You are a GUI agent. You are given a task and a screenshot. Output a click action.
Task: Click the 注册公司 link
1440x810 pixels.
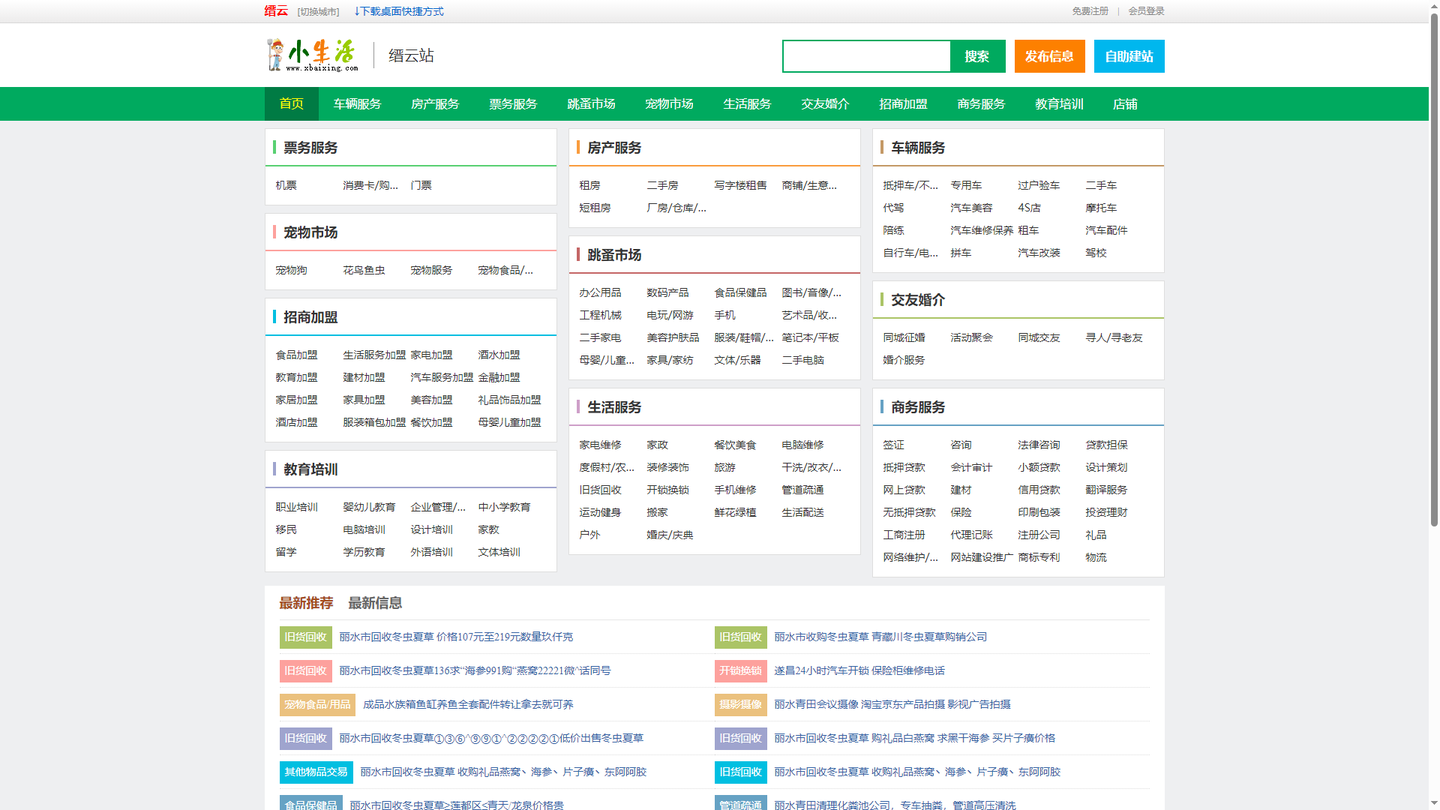click(1039, 535)
